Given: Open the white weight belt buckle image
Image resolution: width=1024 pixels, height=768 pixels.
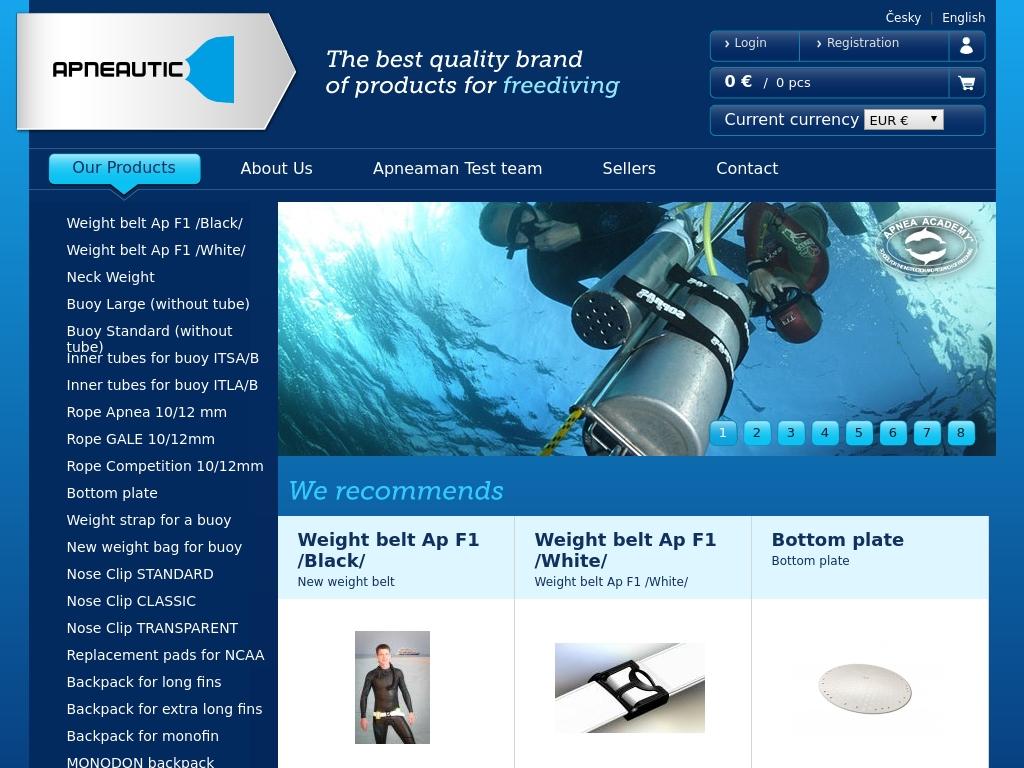Looking at the screenshot, I should click(630, 687).
